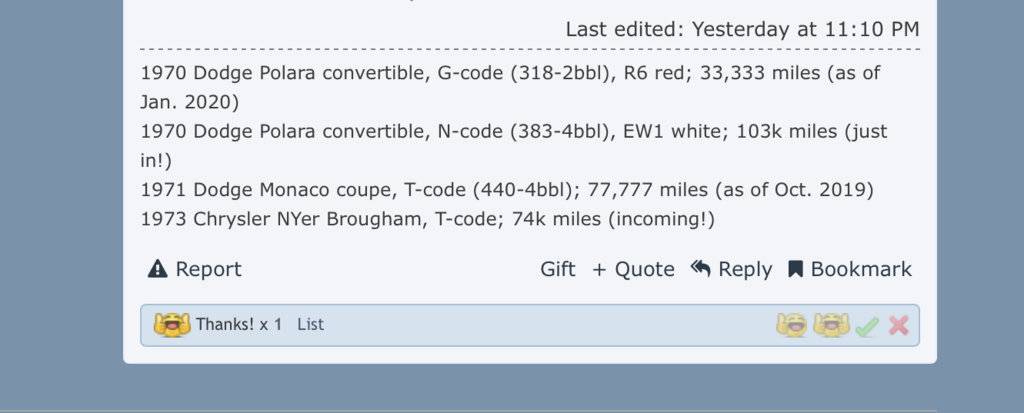Click the Last edited timestamp text
Image resolution: width=1024 pixels, height=413 pixels.
coord(742,29)
